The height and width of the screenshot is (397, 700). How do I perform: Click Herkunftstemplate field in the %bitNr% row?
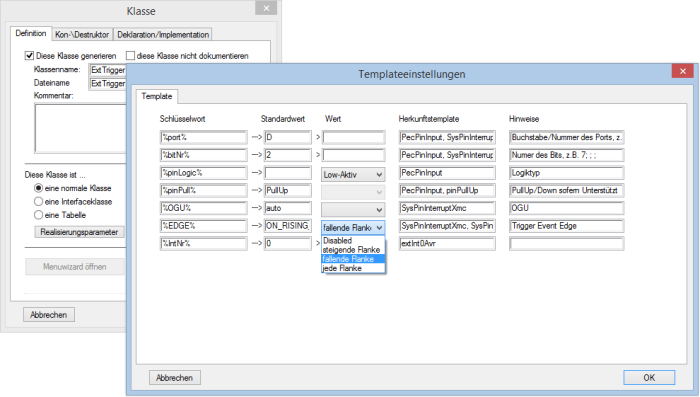[x=447, y=155]
